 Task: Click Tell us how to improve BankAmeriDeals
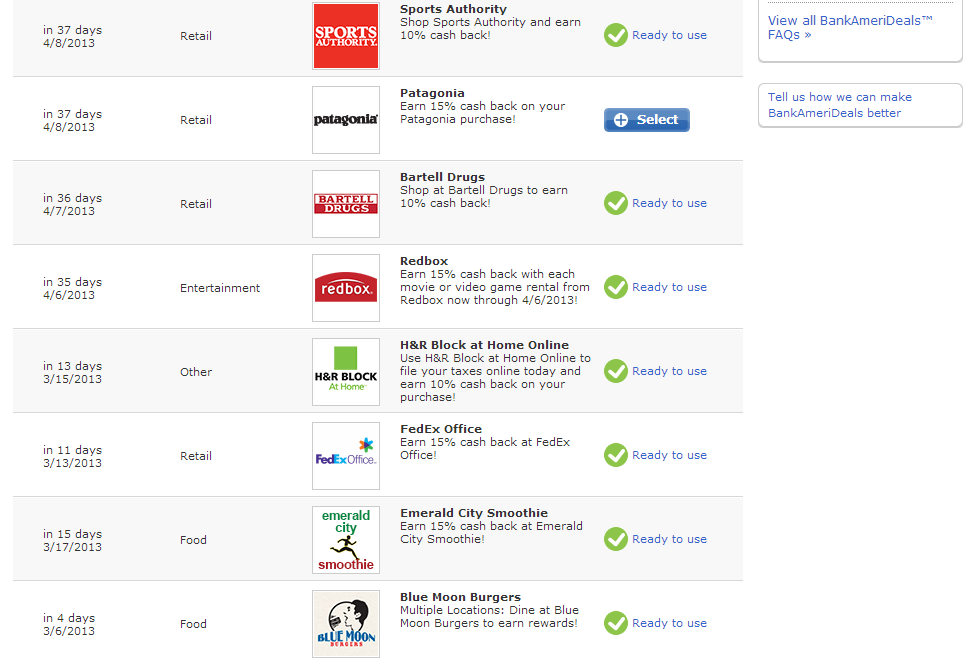(839, 105)
